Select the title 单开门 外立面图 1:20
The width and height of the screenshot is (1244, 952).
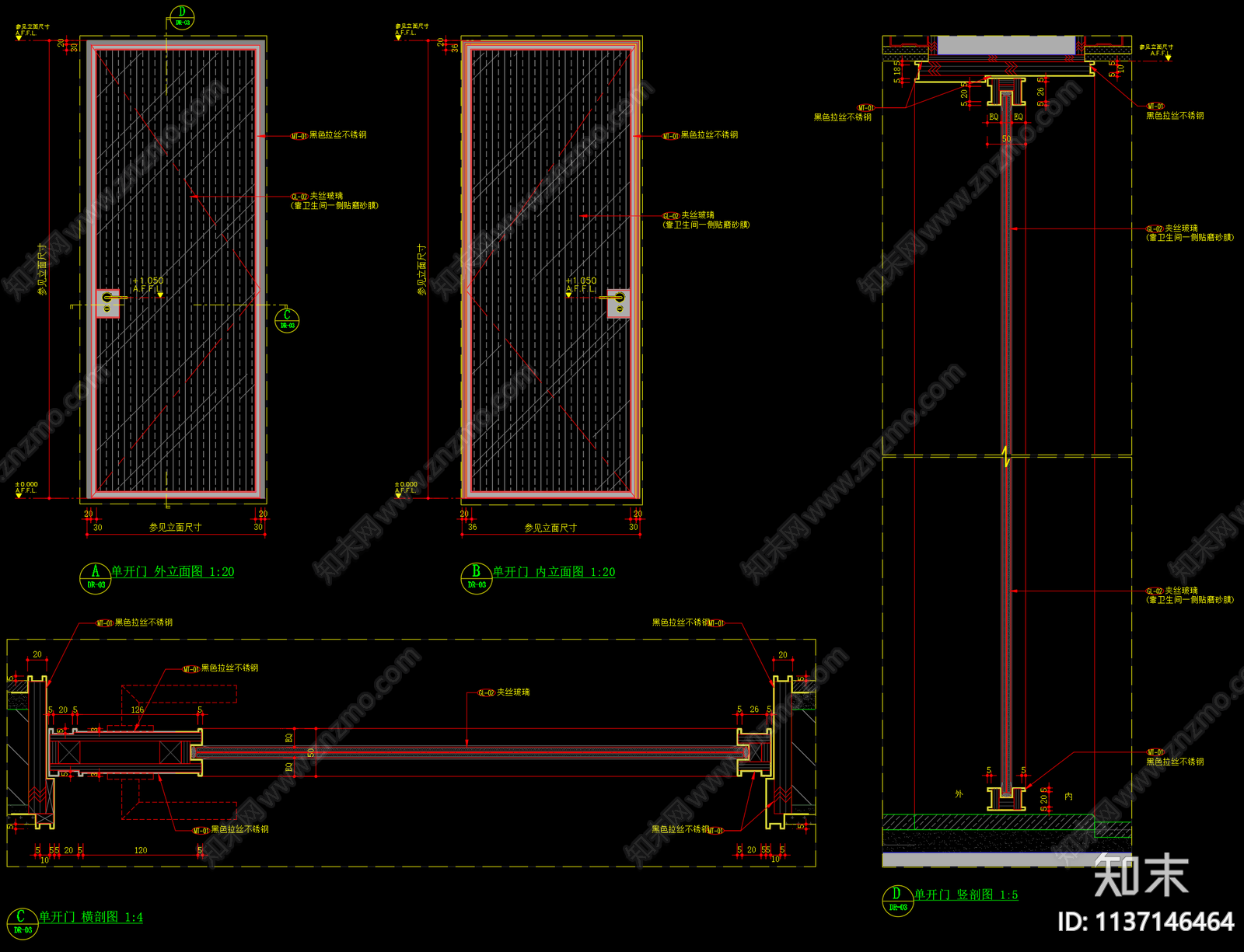click(x=173, y=571)
